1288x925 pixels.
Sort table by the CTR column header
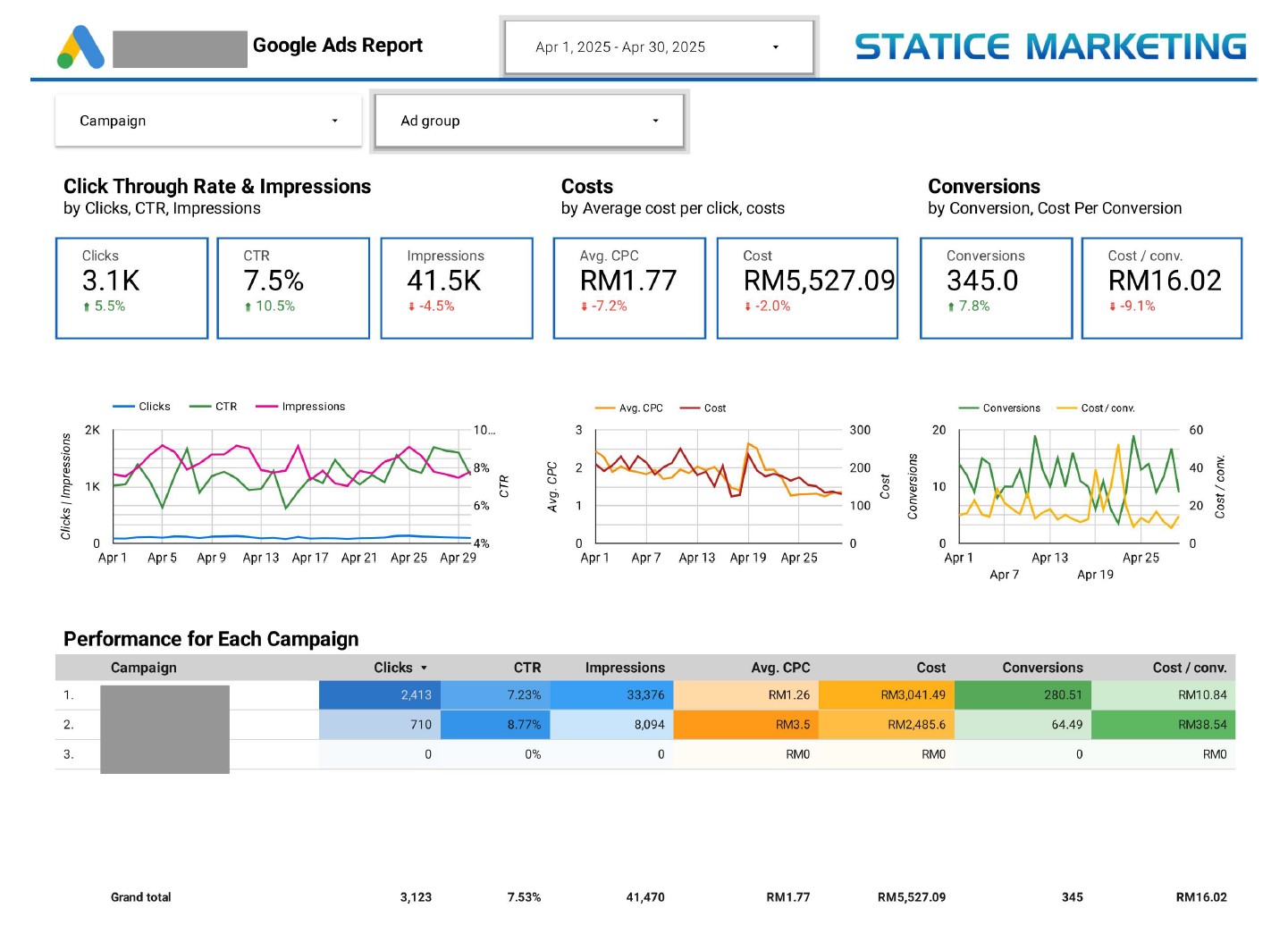coord(526,668)
